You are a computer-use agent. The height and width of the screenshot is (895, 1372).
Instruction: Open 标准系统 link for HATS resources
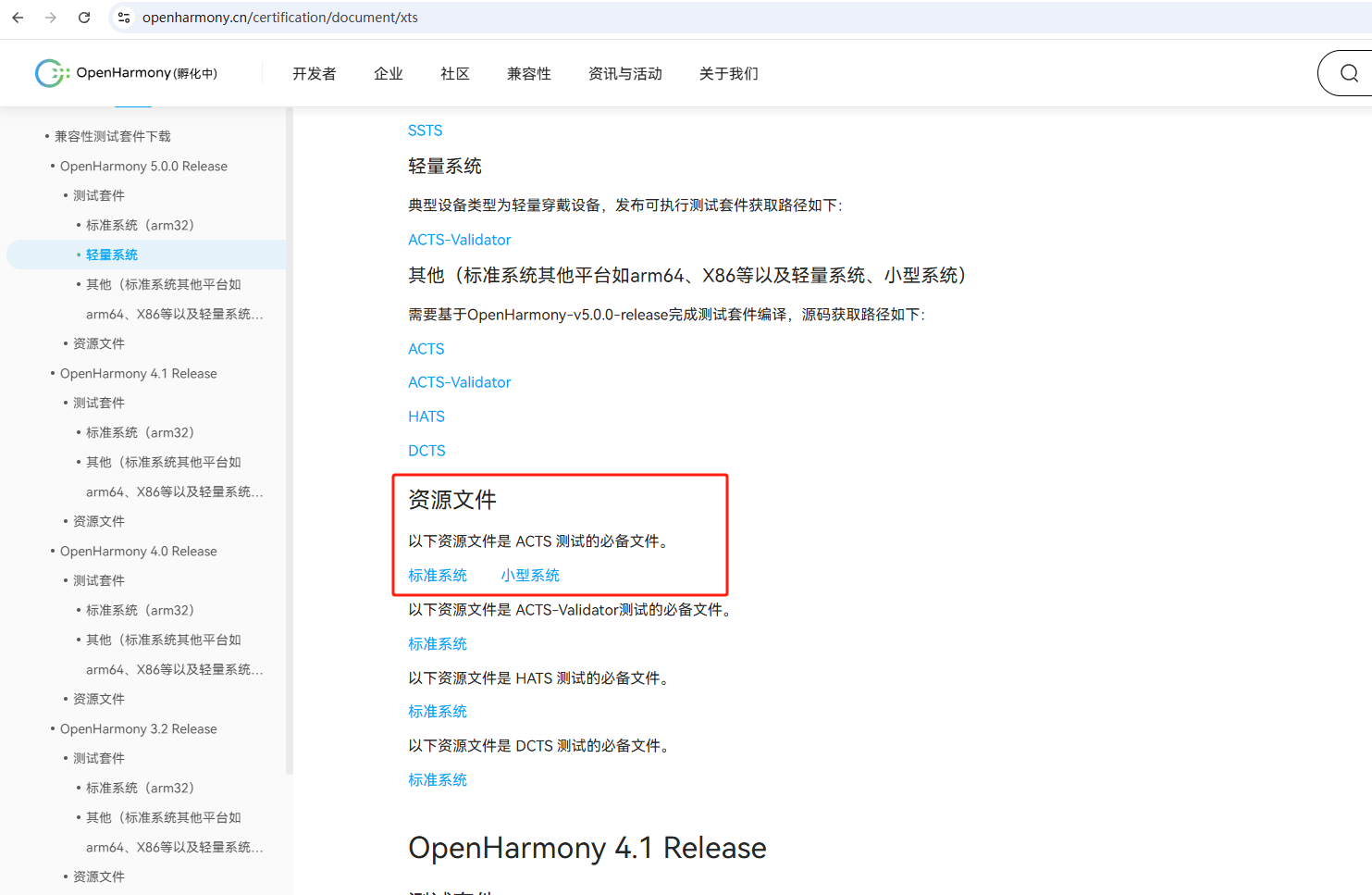[x=438, y=712]
